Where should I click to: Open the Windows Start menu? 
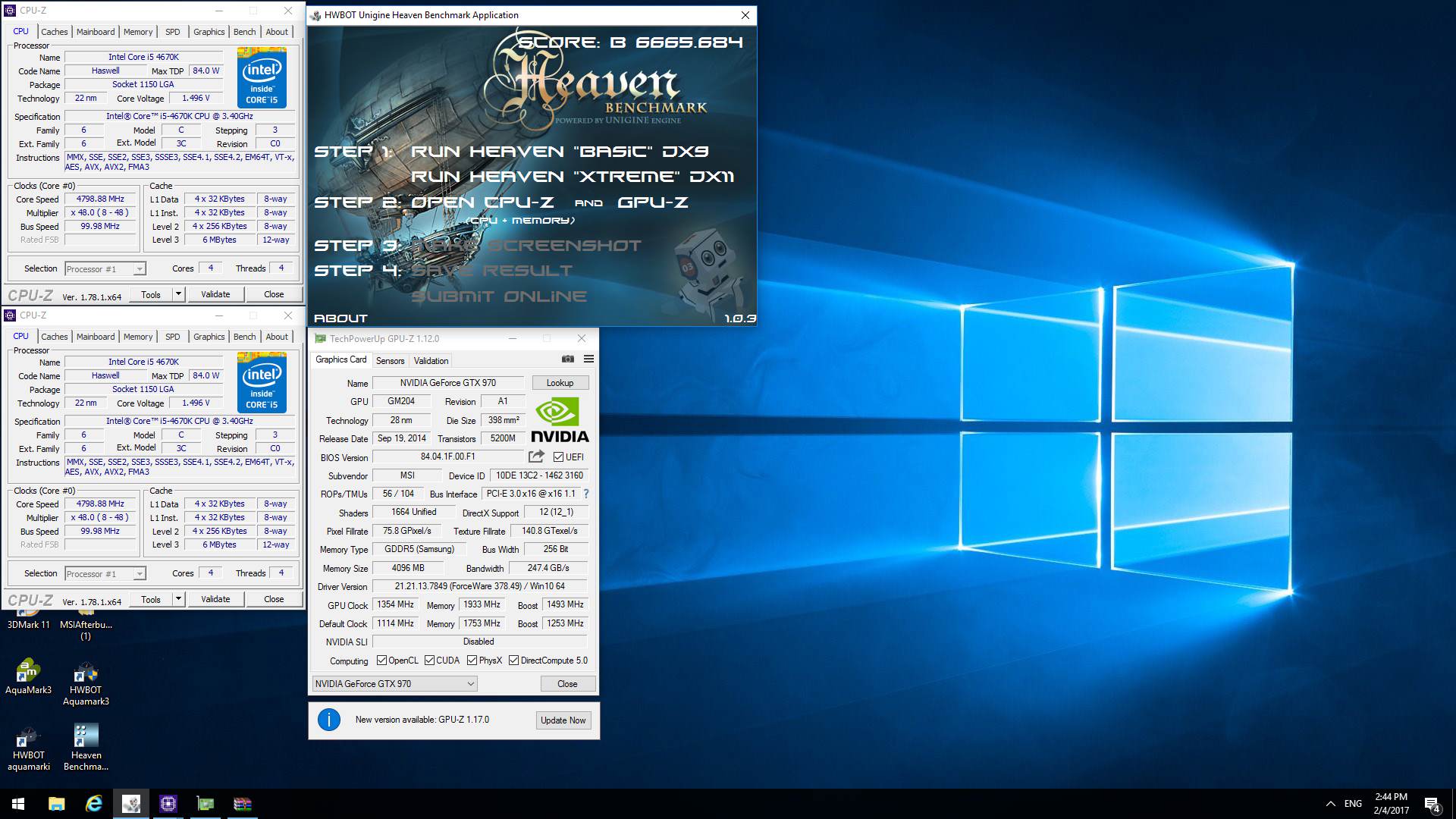18,804
